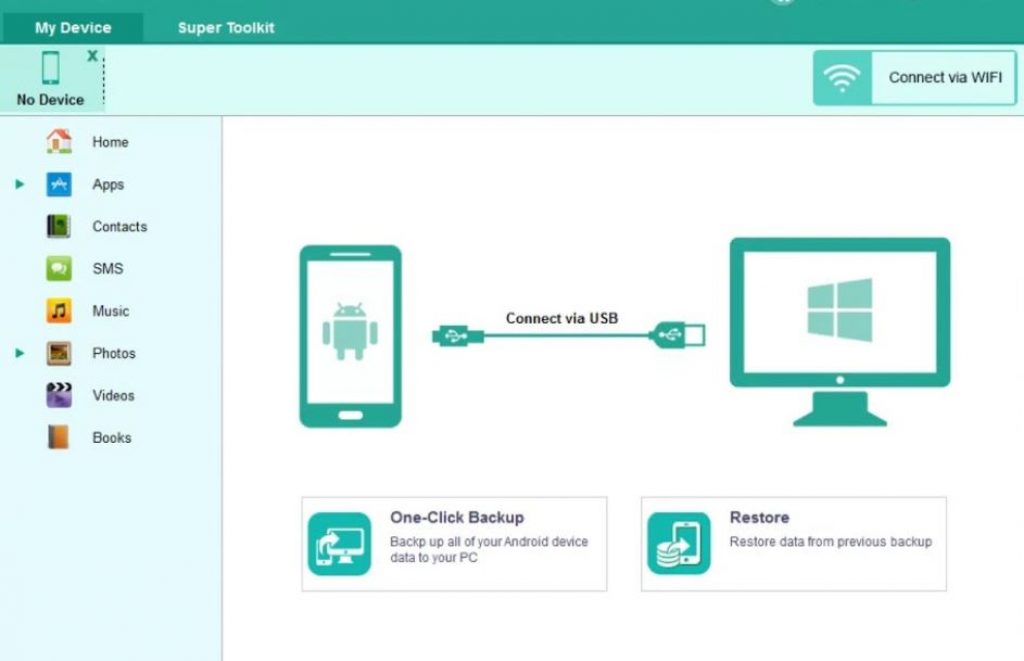Select Contacts label in sidebar
The width and height of the screenshot is (1024, 661).
tap(120, 227)
